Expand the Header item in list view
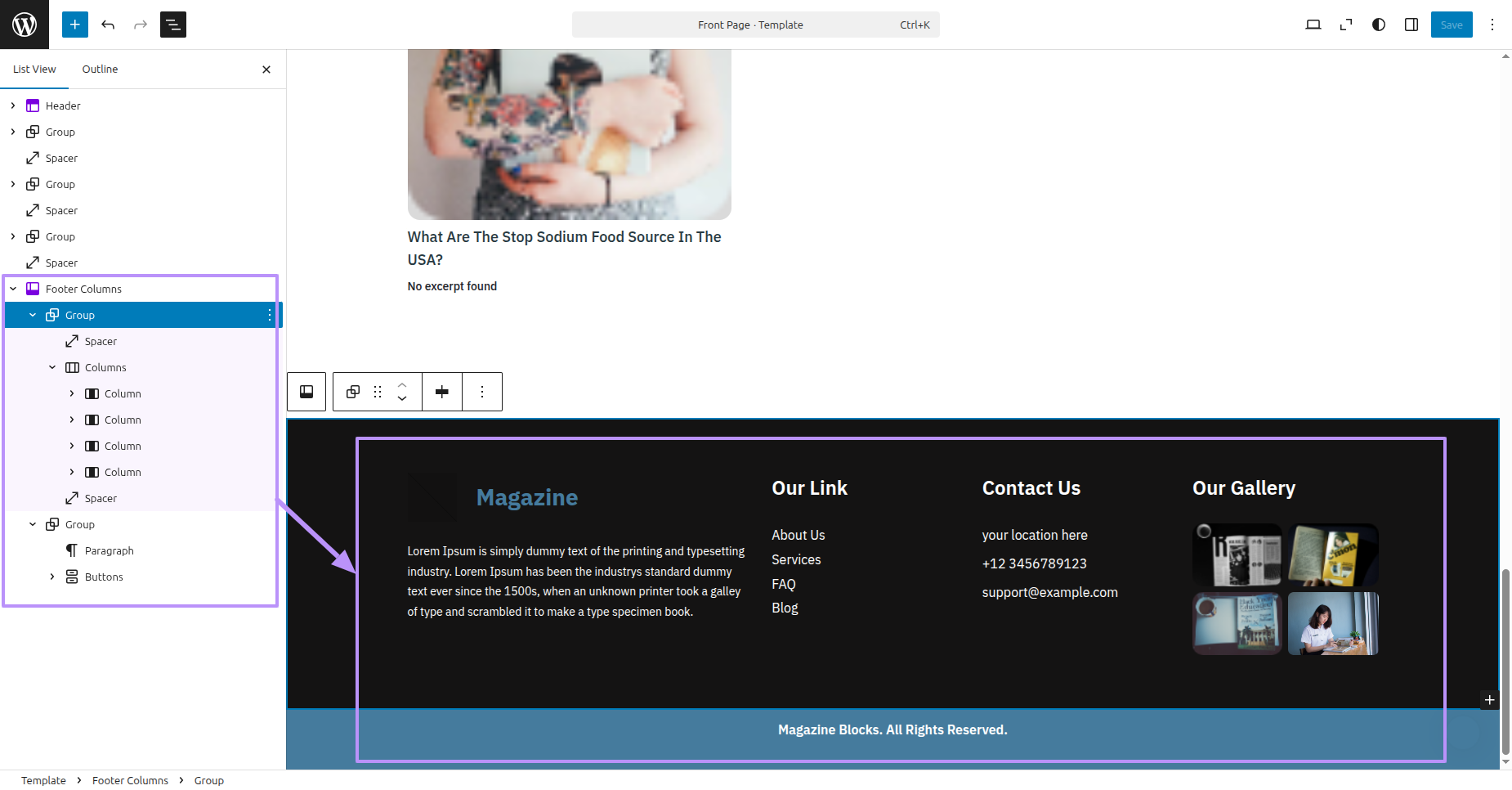This screenshot has height=790, width=1512. 13,105
